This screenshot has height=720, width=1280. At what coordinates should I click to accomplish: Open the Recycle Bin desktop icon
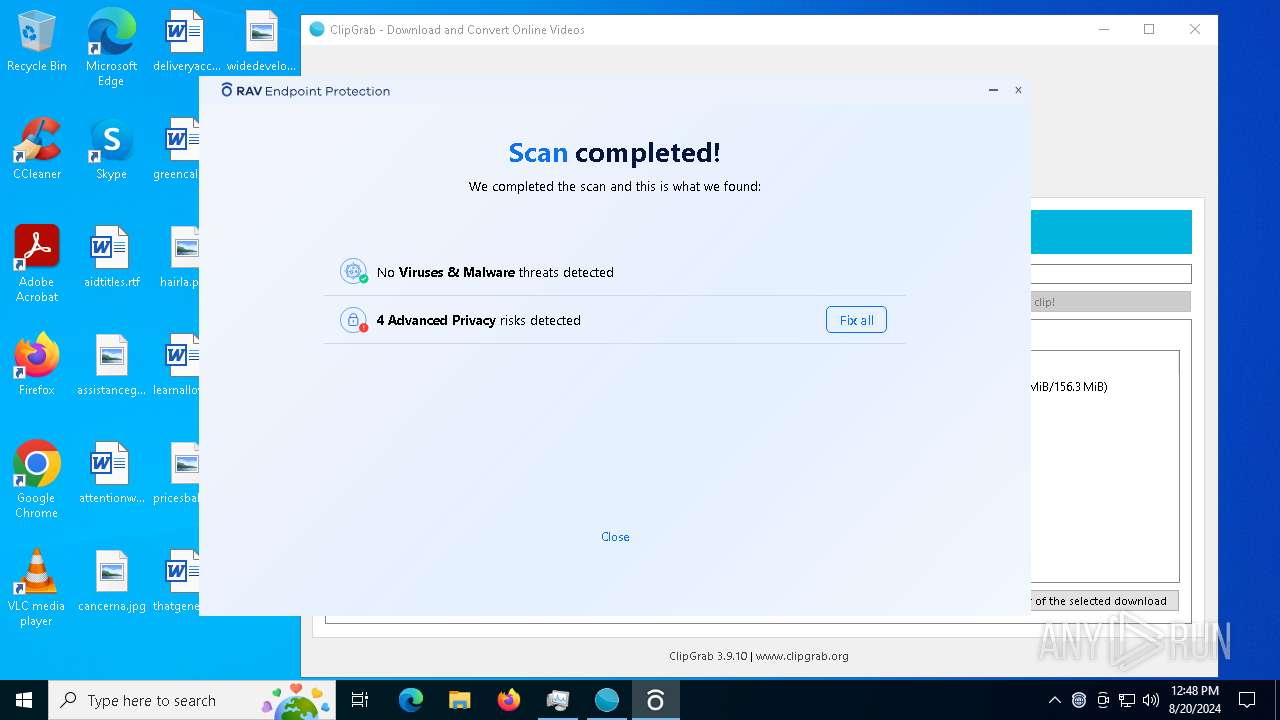[x=37, y=42]
